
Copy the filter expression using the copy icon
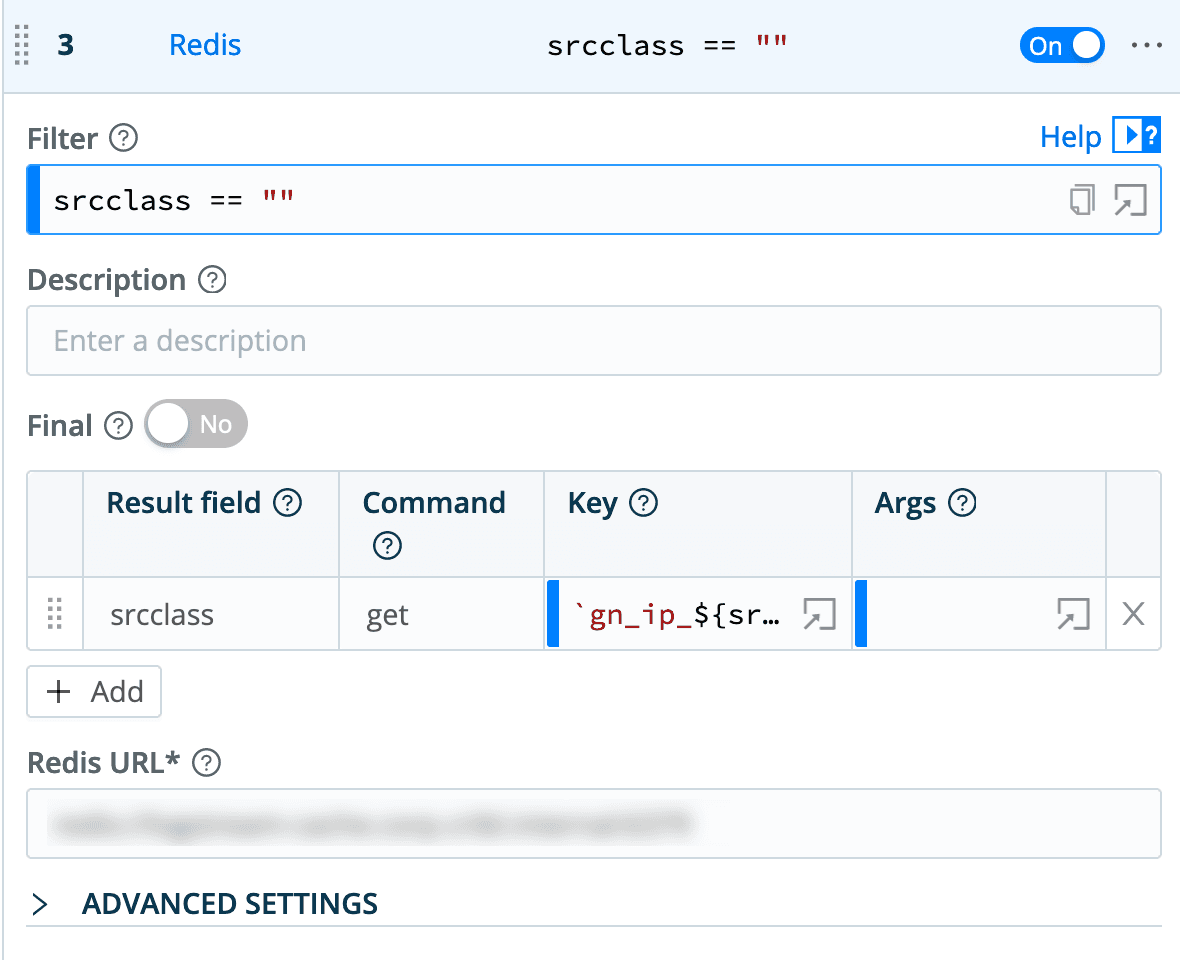tap(1081, 199)
